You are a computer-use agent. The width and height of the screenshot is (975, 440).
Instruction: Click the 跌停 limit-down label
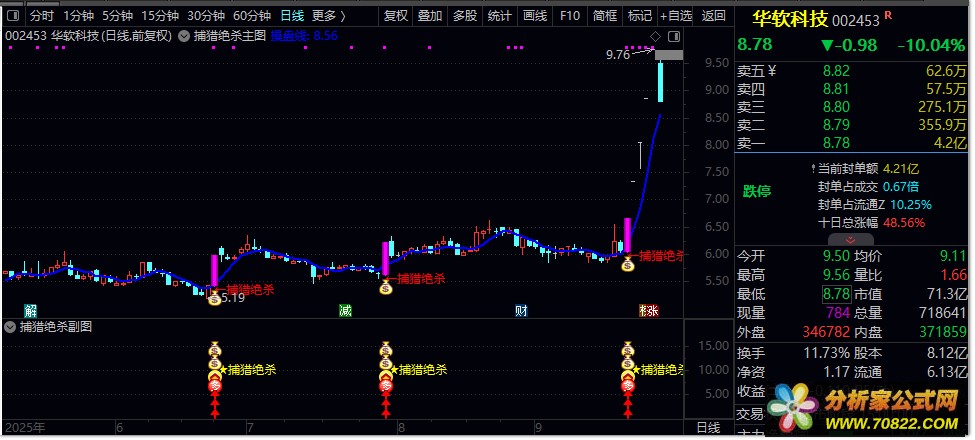757,191
